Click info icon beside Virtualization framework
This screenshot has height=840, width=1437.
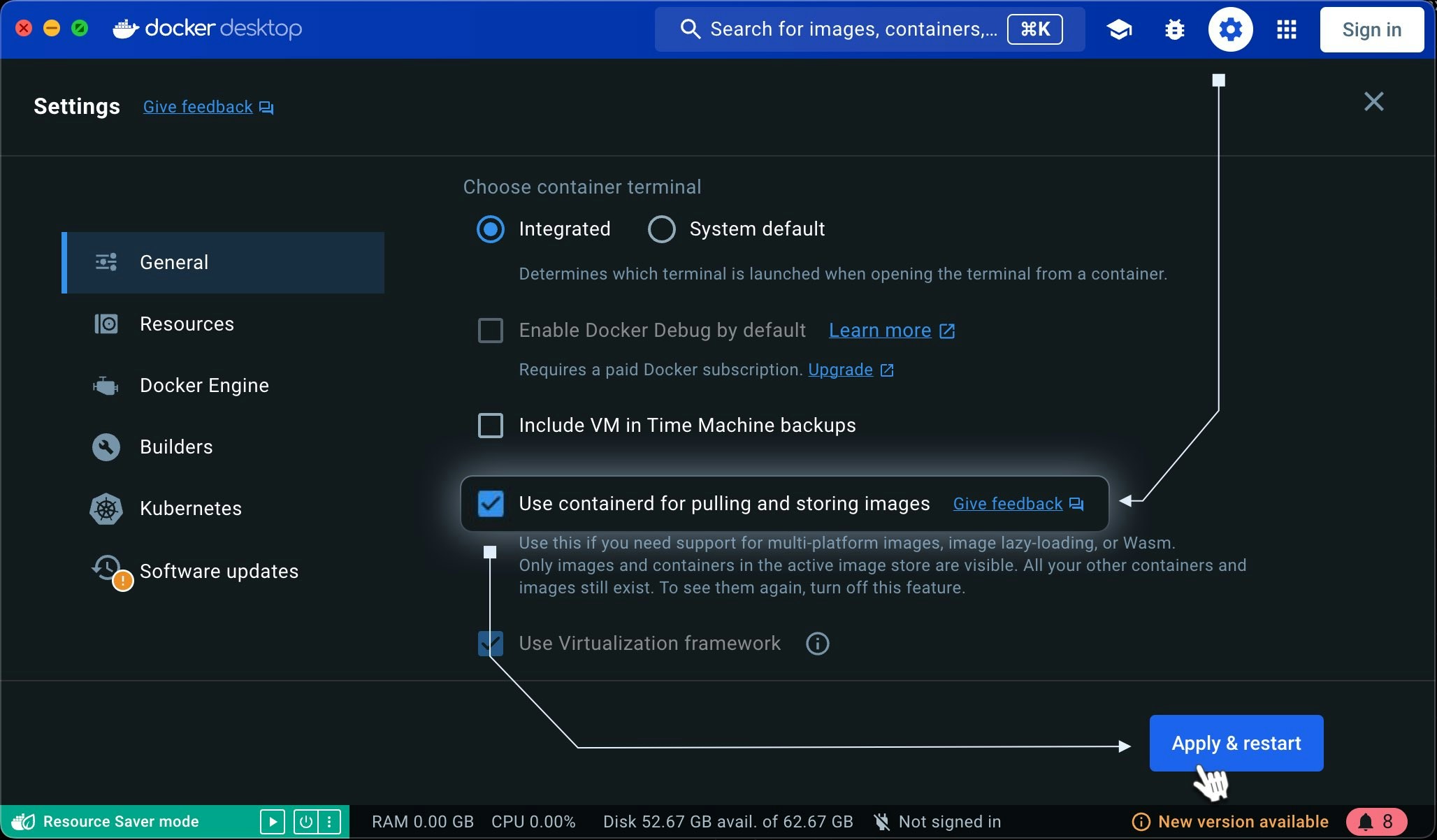[x=817, y=643]
